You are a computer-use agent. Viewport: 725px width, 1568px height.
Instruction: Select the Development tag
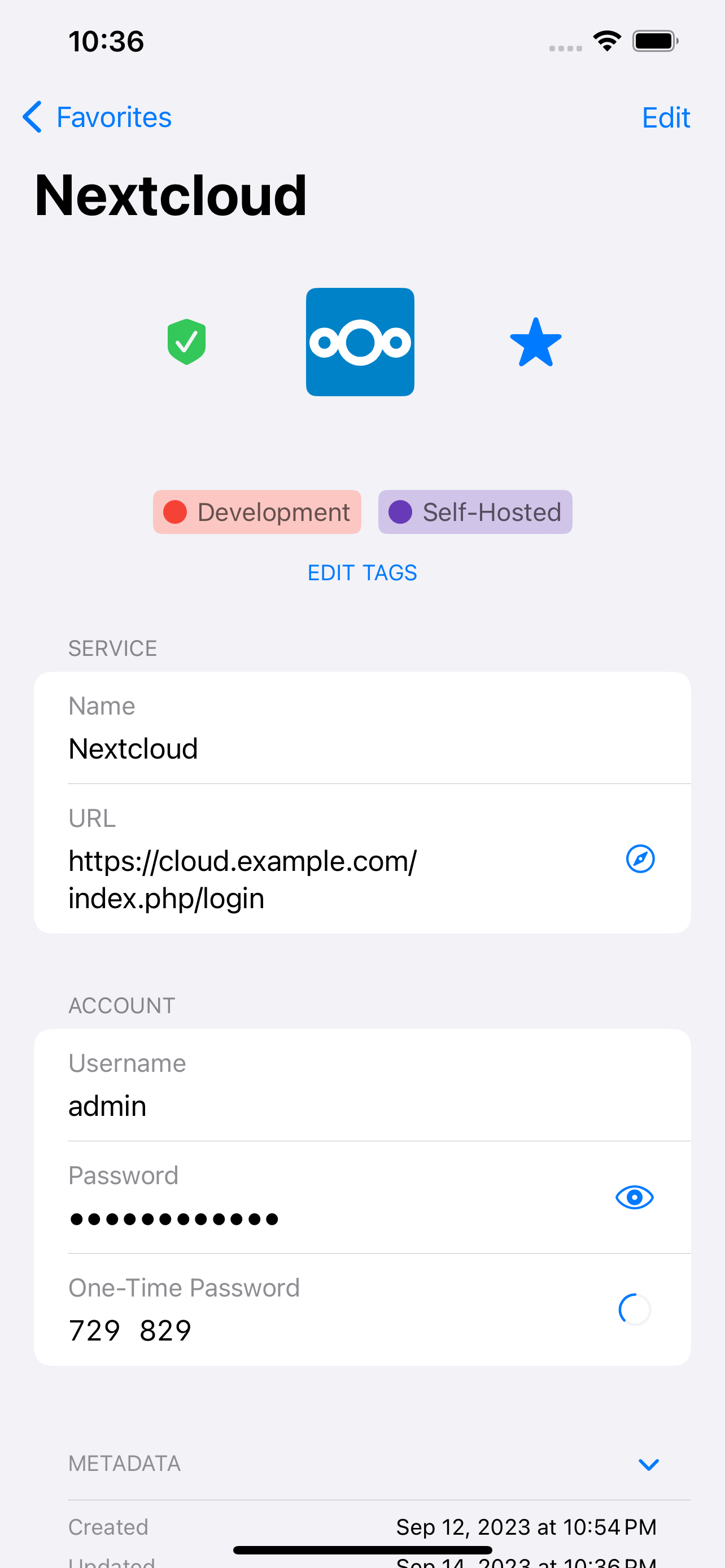[x=257, y=512]
